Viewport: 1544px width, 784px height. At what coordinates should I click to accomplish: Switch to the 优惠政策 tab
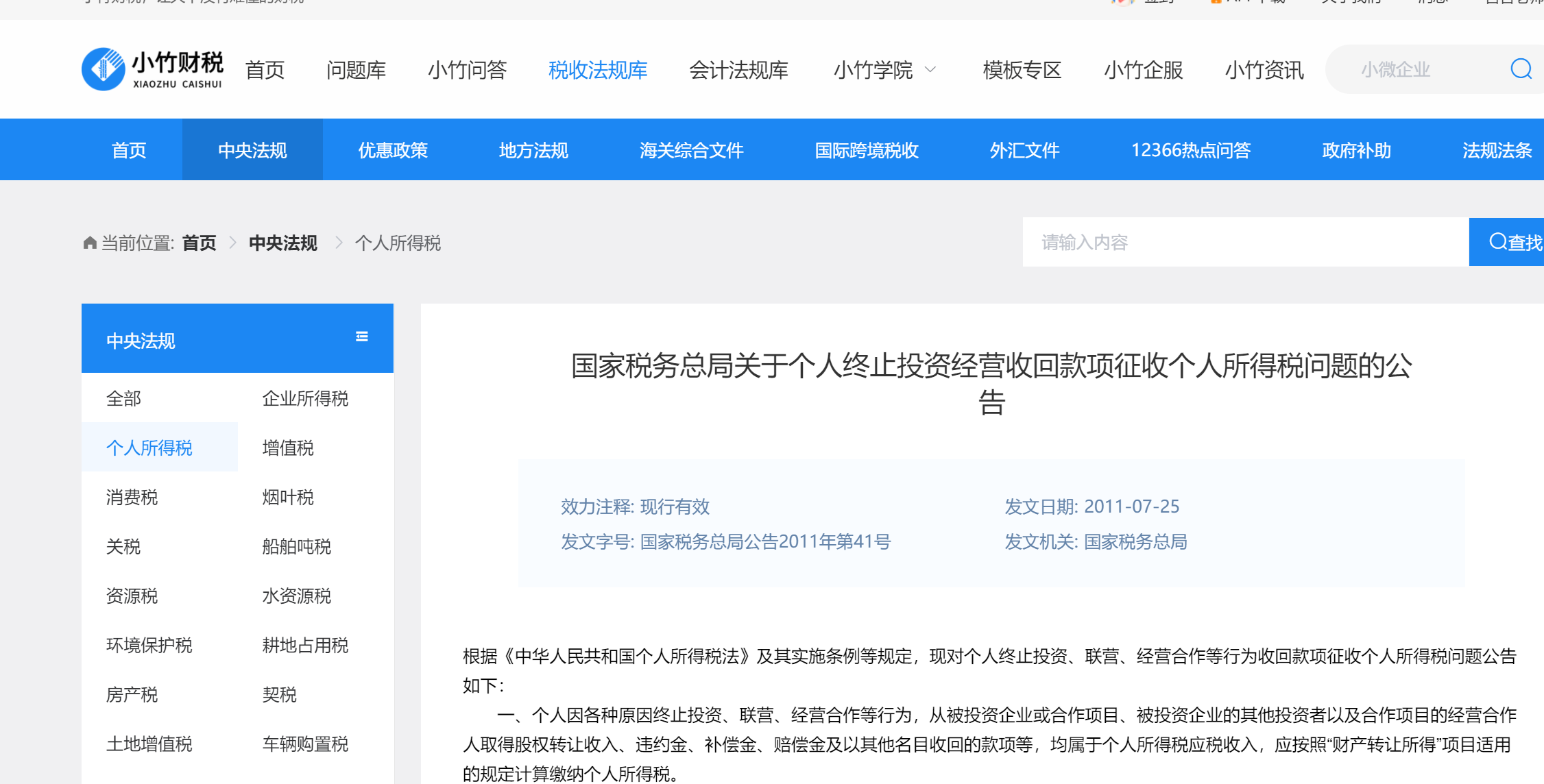click(x=393, y=150)
